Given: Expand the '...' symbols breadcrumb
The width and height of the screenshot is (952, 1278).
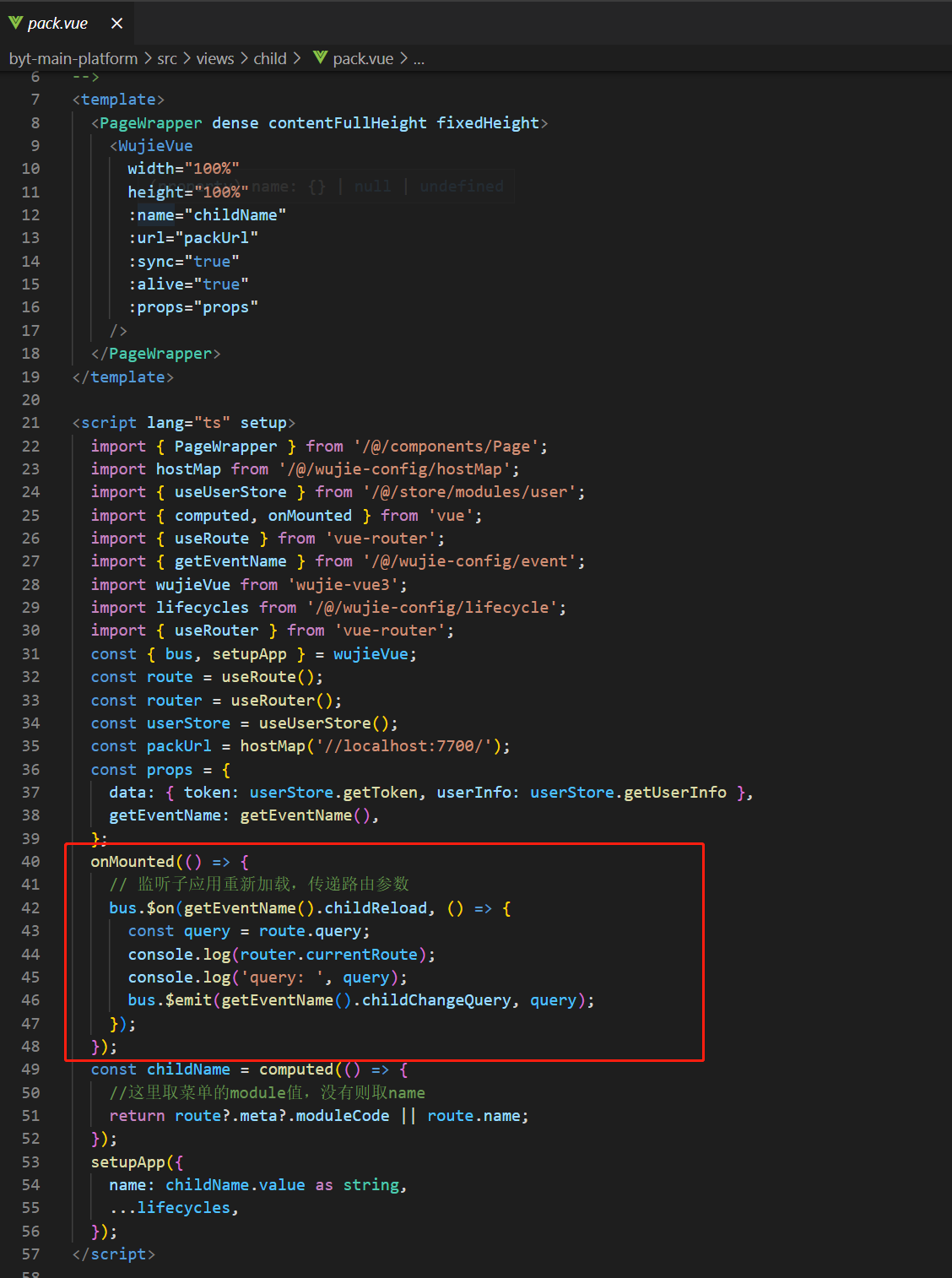Looking at the screenshot, I should coord(419,57).
